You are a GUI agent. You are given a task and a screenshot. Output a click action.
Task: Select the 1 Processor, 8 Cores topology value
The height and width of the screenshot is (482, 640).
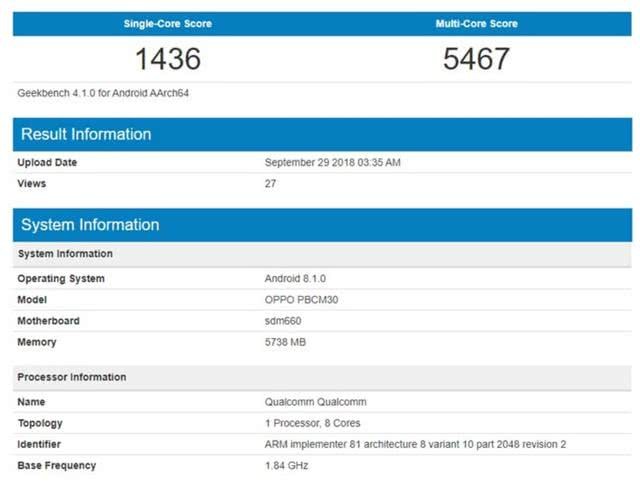pyautogui.click(x=313, y=423)
